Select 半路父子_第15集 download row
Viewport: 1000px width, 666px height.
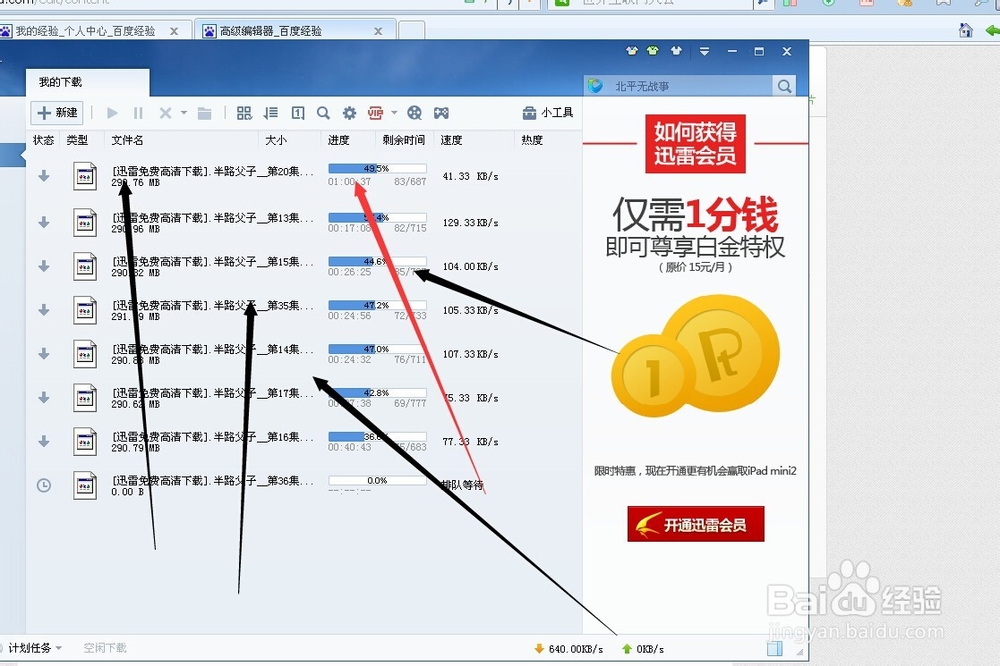[x=304, y=267]
